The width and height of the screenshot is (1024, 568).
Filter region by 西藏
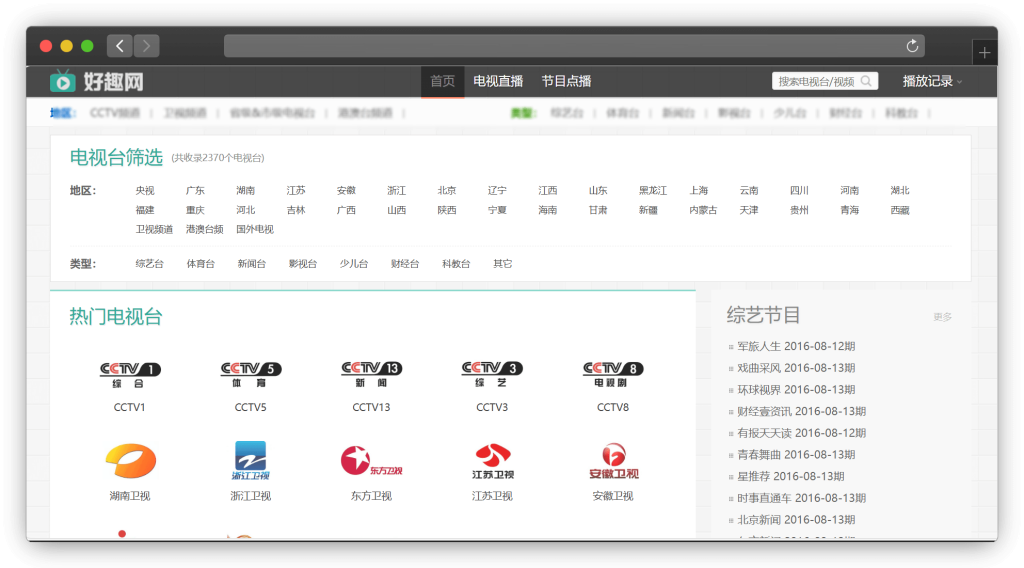[900, 210]
